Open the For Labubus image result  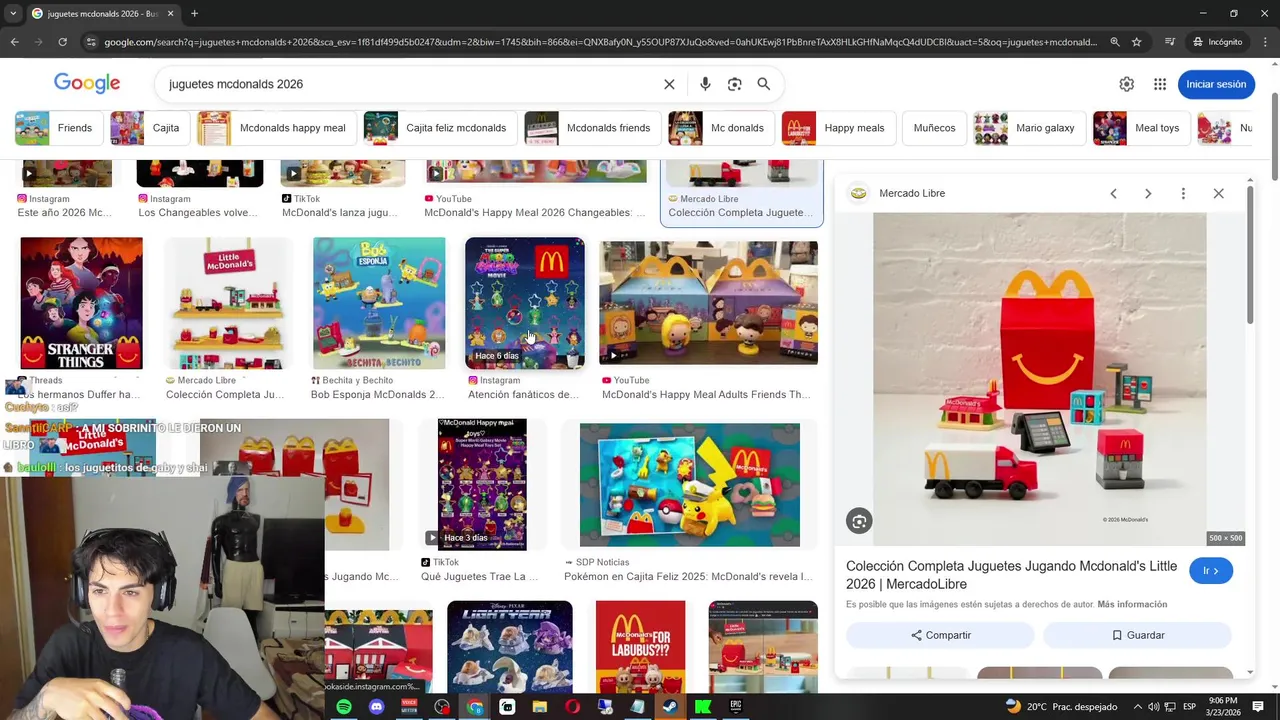pyautogui.click(x=641, y=647)
